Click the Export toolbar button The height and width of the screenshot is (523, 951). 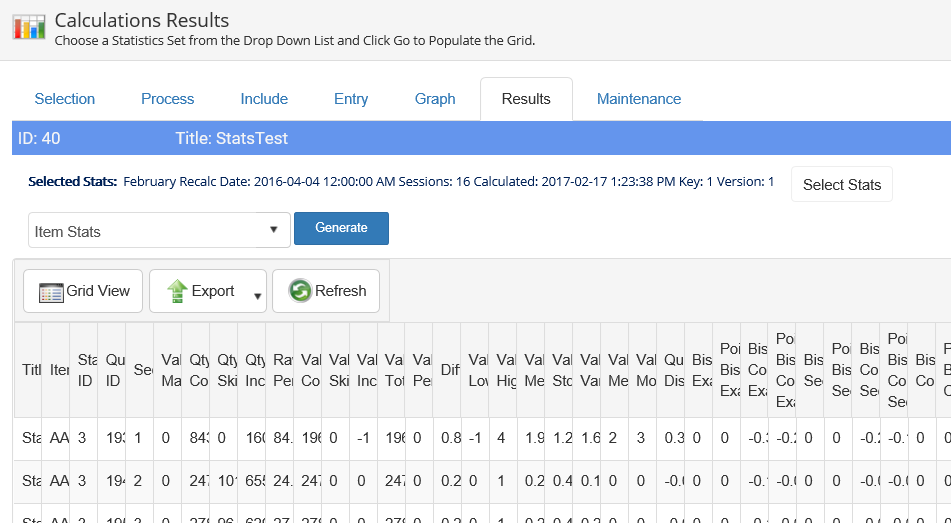click(200, 291)
